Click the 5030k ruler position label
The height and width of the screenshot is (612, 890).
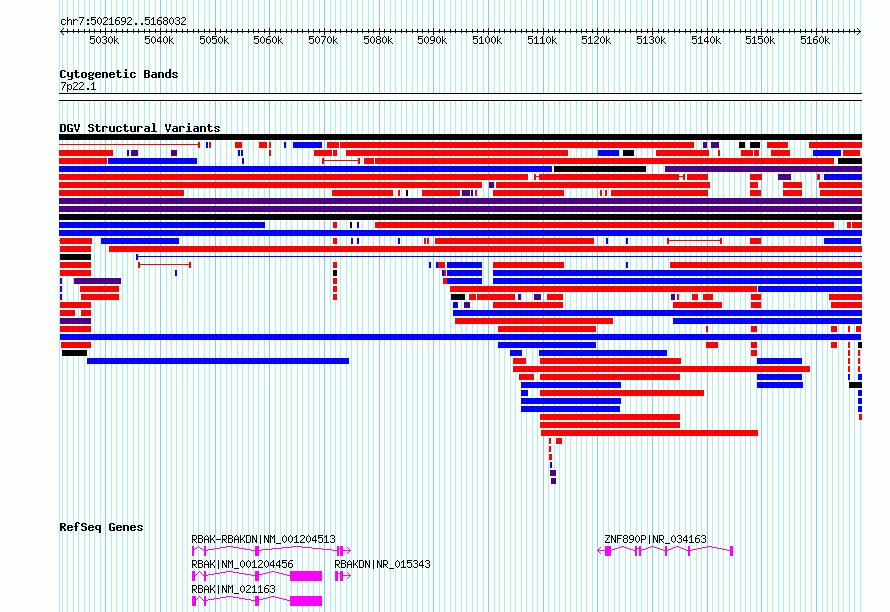pos(104,40)
